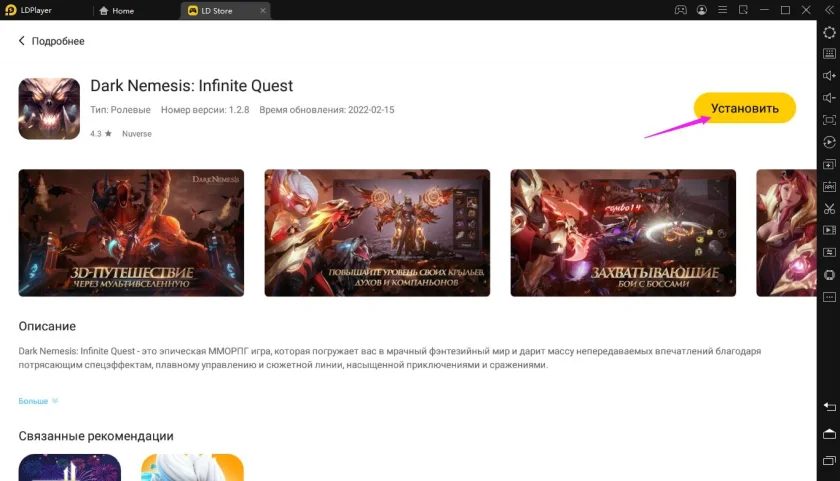Open the wings and companions screenshot thumbnail
This screenshot has width=840, height=481.
click(x=377, y=233)
